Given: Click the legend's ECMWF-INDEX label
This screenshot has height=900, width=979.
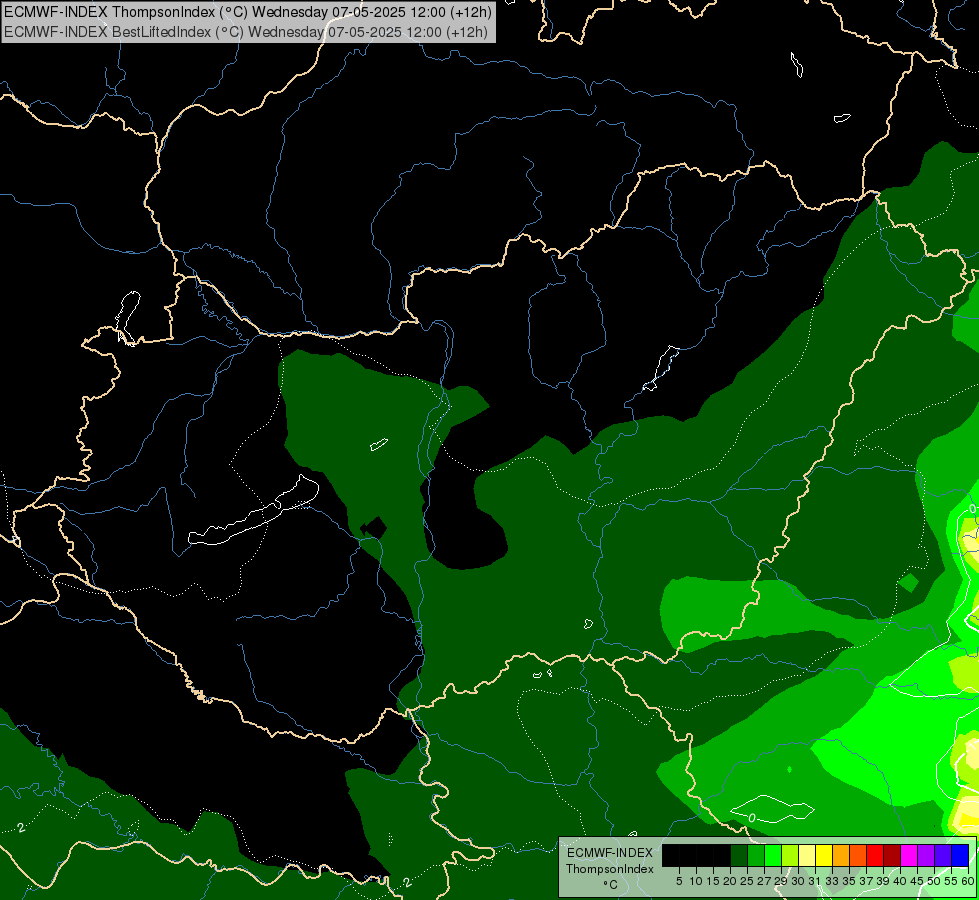Looking at the screenshot, I should pos(610,853).
